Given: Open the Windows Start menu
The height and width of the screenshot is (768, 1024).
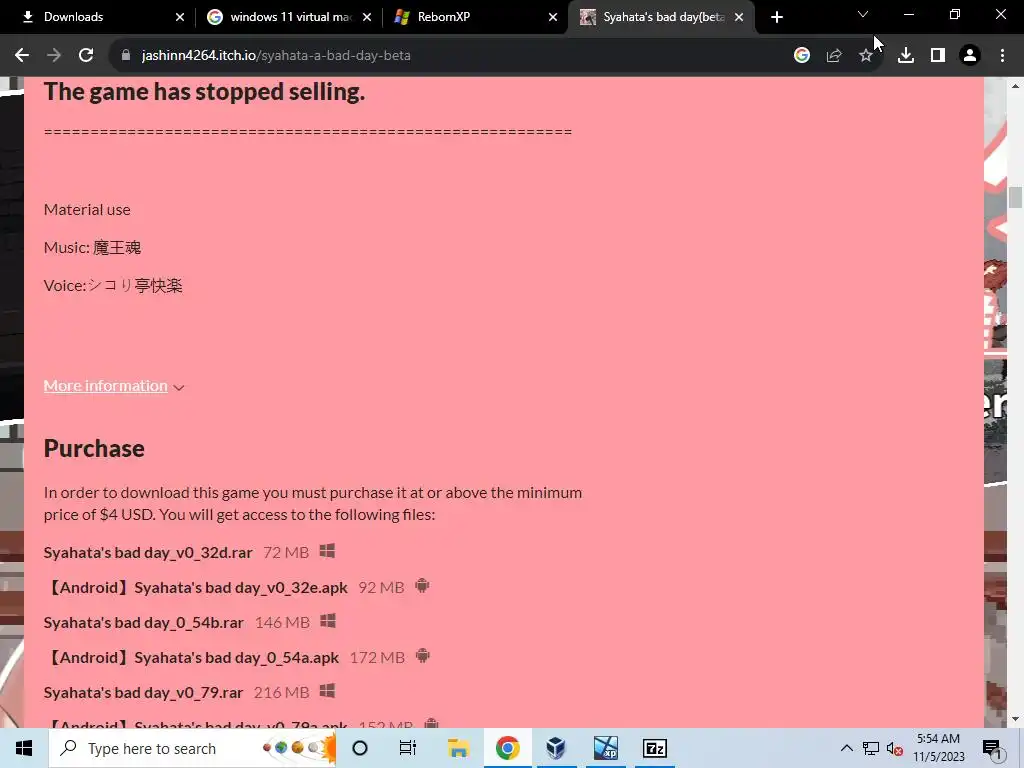Looking at the screenshot, I should click(x=24, y=748).
